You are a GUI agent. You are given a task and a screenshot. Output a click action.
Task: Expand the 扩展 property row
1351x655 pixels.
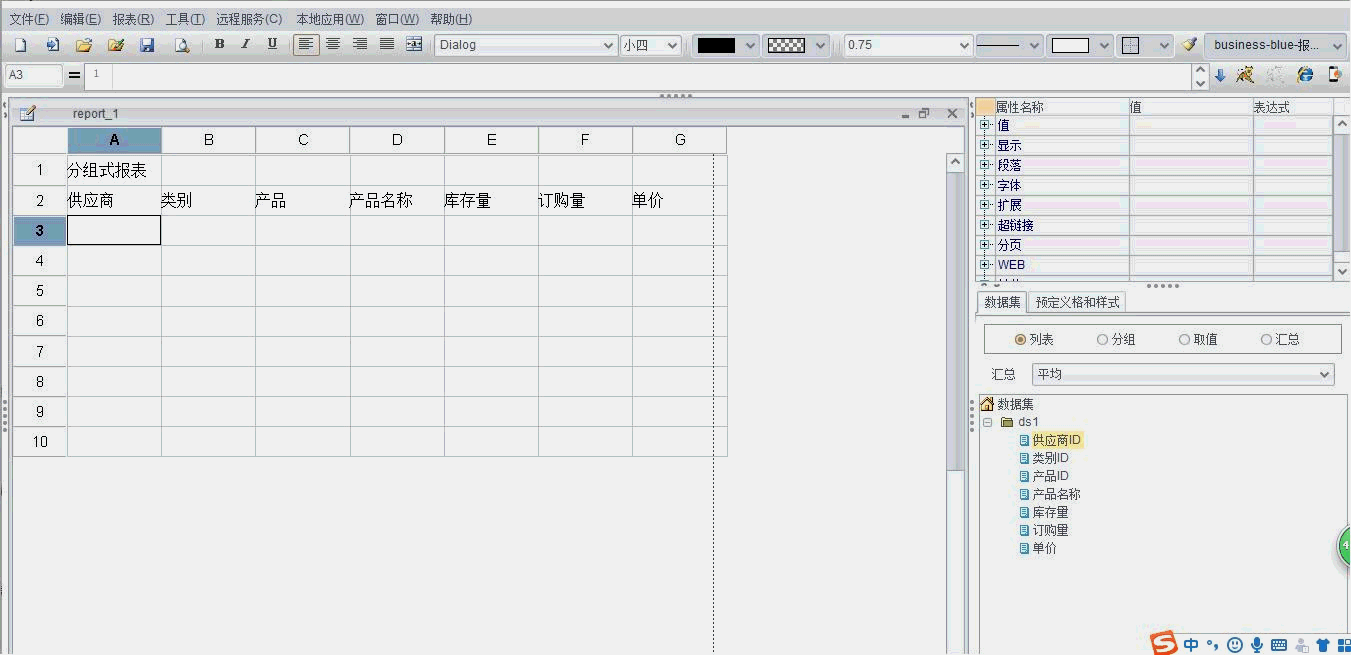point(985,205)
